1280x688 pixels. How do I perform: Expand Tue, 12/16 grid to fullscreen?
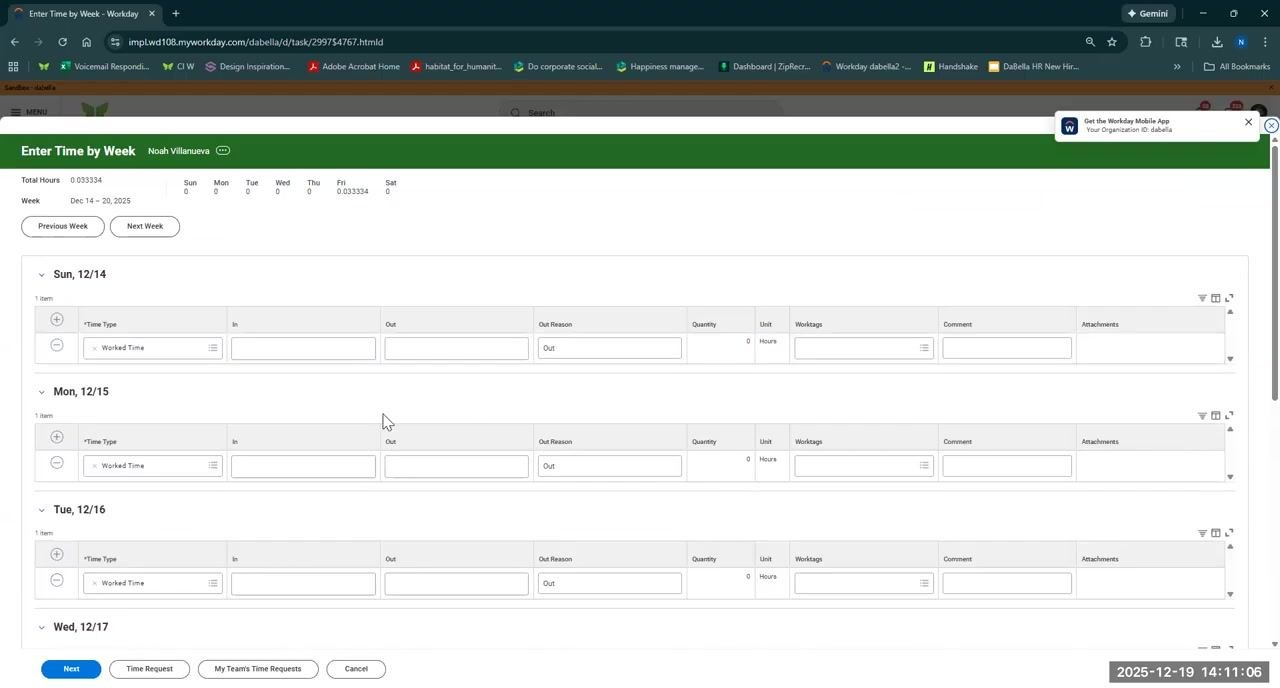(x=1229, y=533)
